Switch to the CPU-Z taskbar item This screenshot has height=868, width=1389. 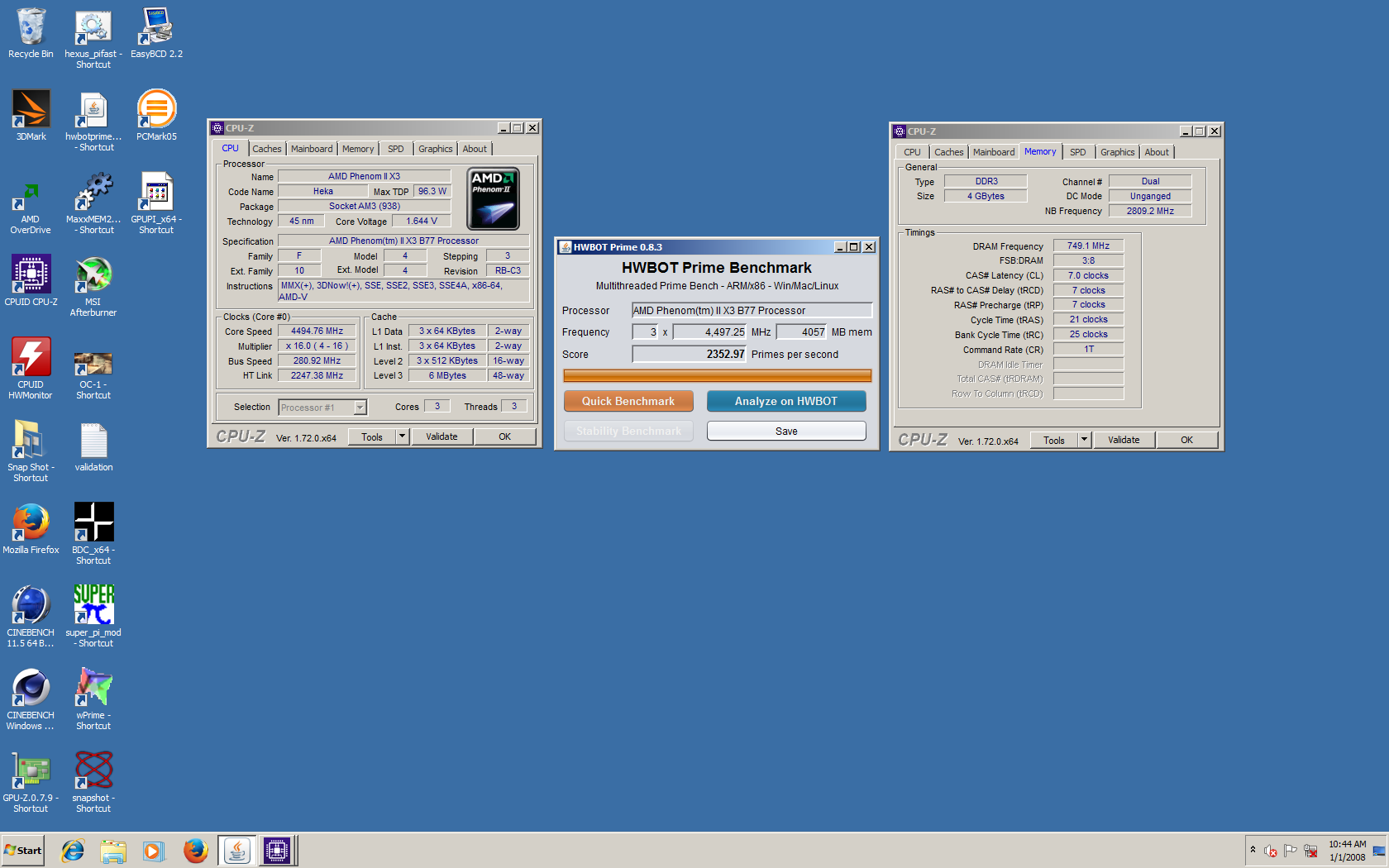click(277, 851)
